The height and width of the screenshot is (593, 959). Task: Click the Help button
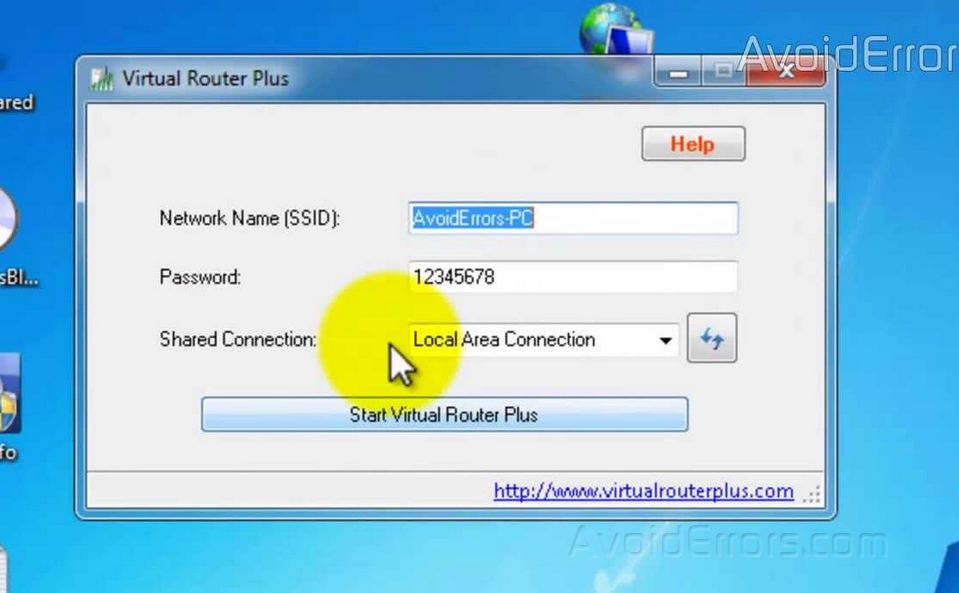[x=692, y=143]
